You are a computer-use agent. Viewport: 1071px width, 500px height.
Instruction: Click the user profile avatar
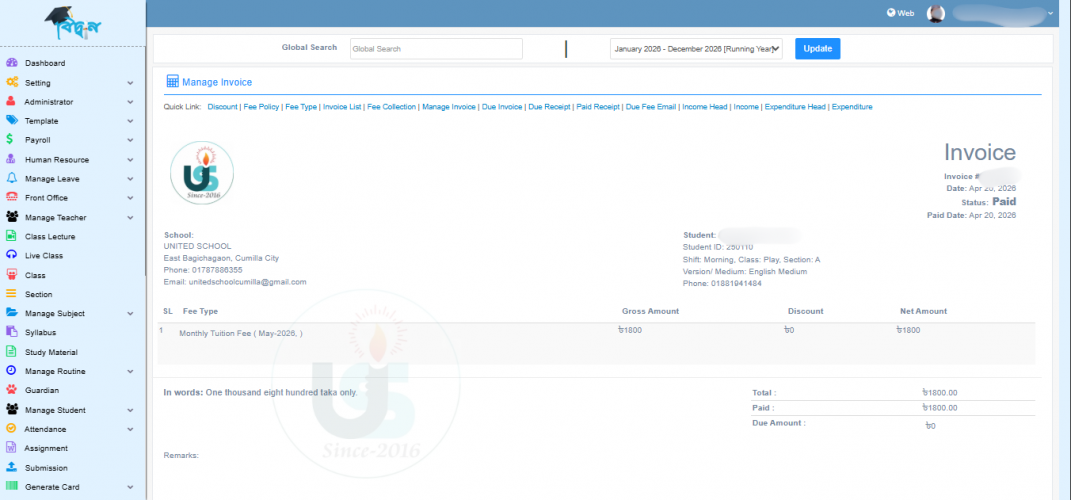[x=936, y=13]
